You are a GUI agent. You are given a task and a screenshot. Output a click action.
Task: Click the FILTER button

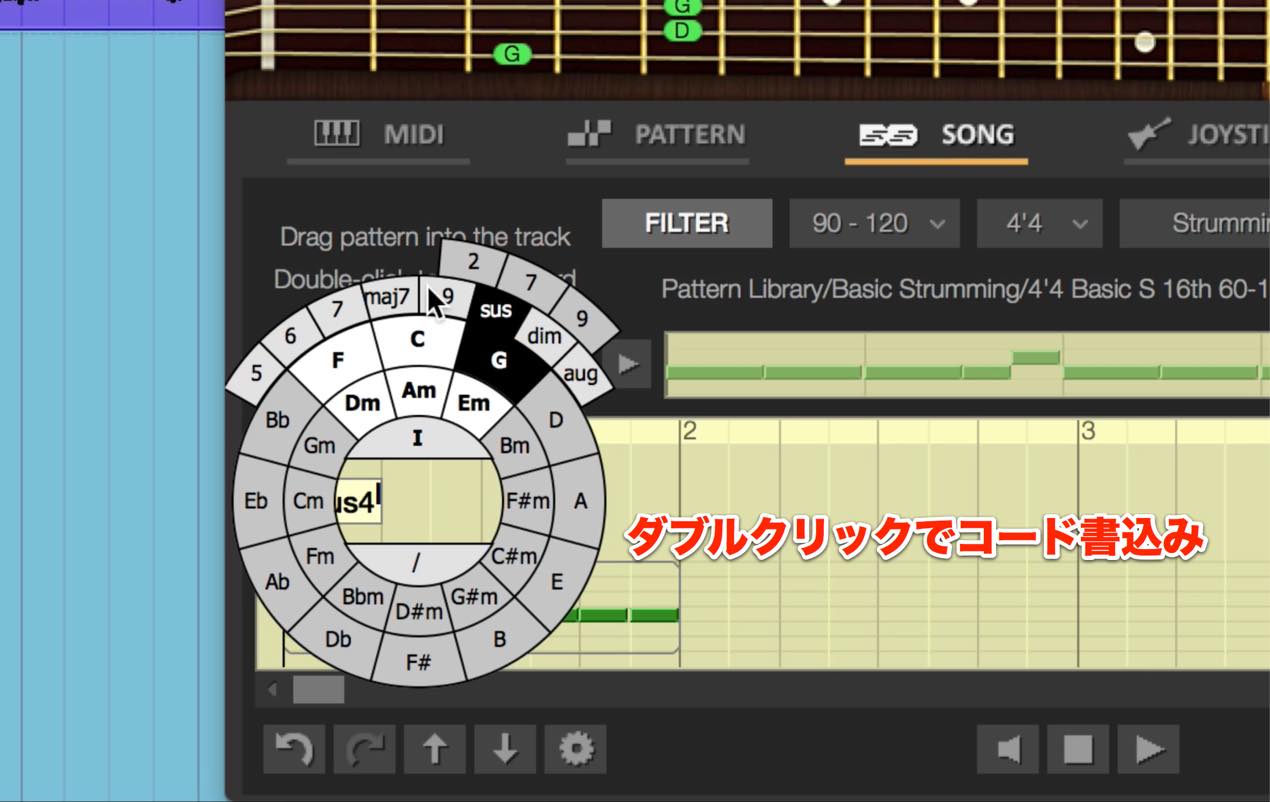click(x=686, y=223)
